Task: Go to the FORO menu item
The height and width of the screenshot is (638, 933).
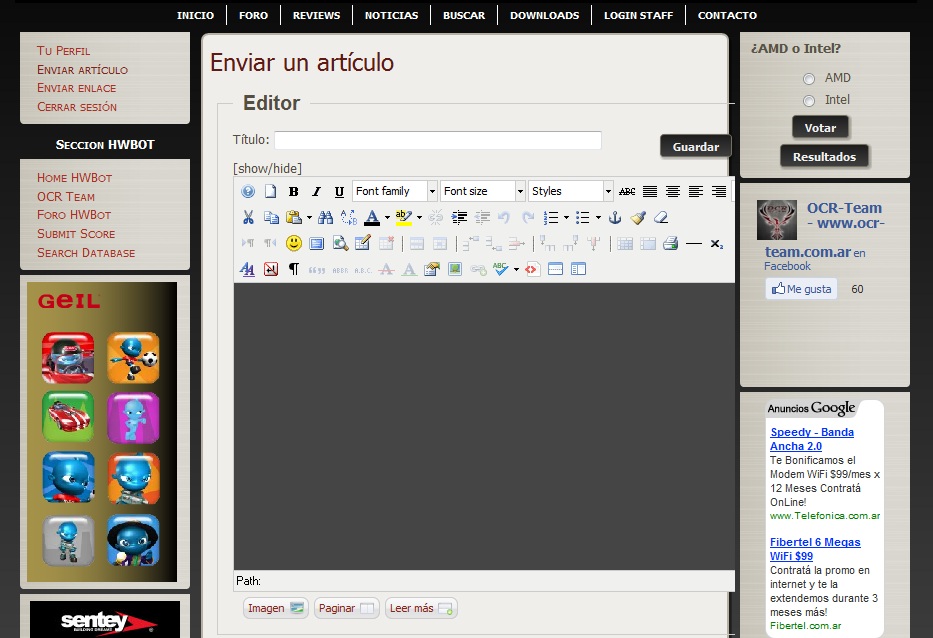Action: [x=253, y=15]
